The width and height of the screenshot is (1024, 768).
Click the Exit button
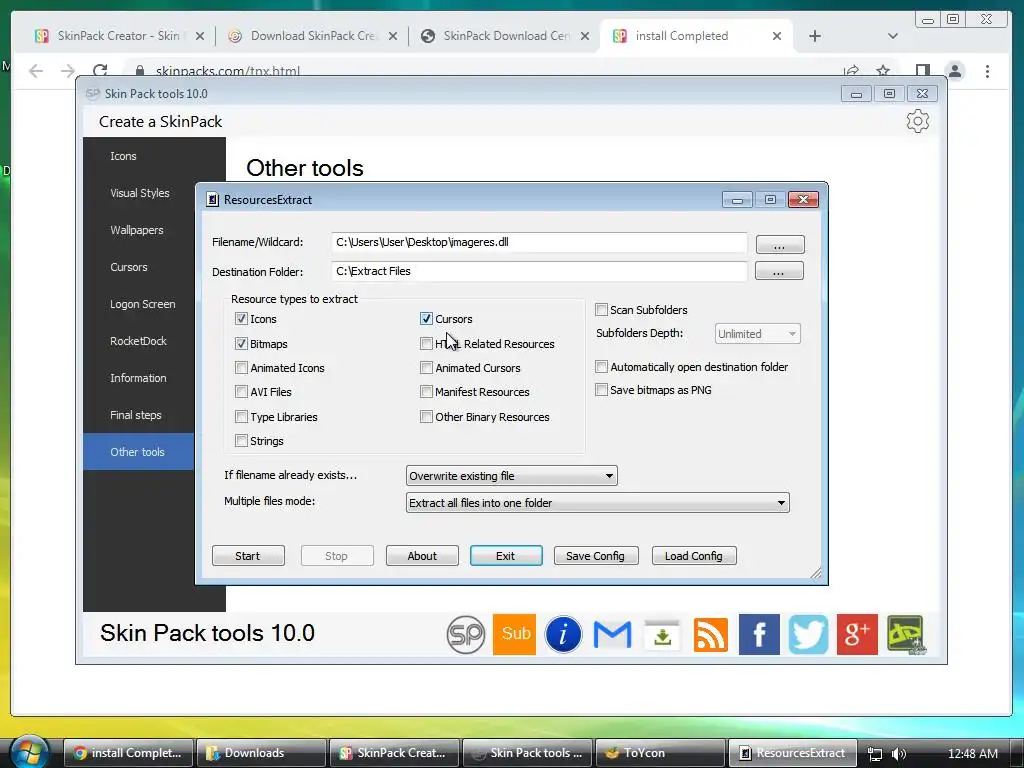click(506, 556)
